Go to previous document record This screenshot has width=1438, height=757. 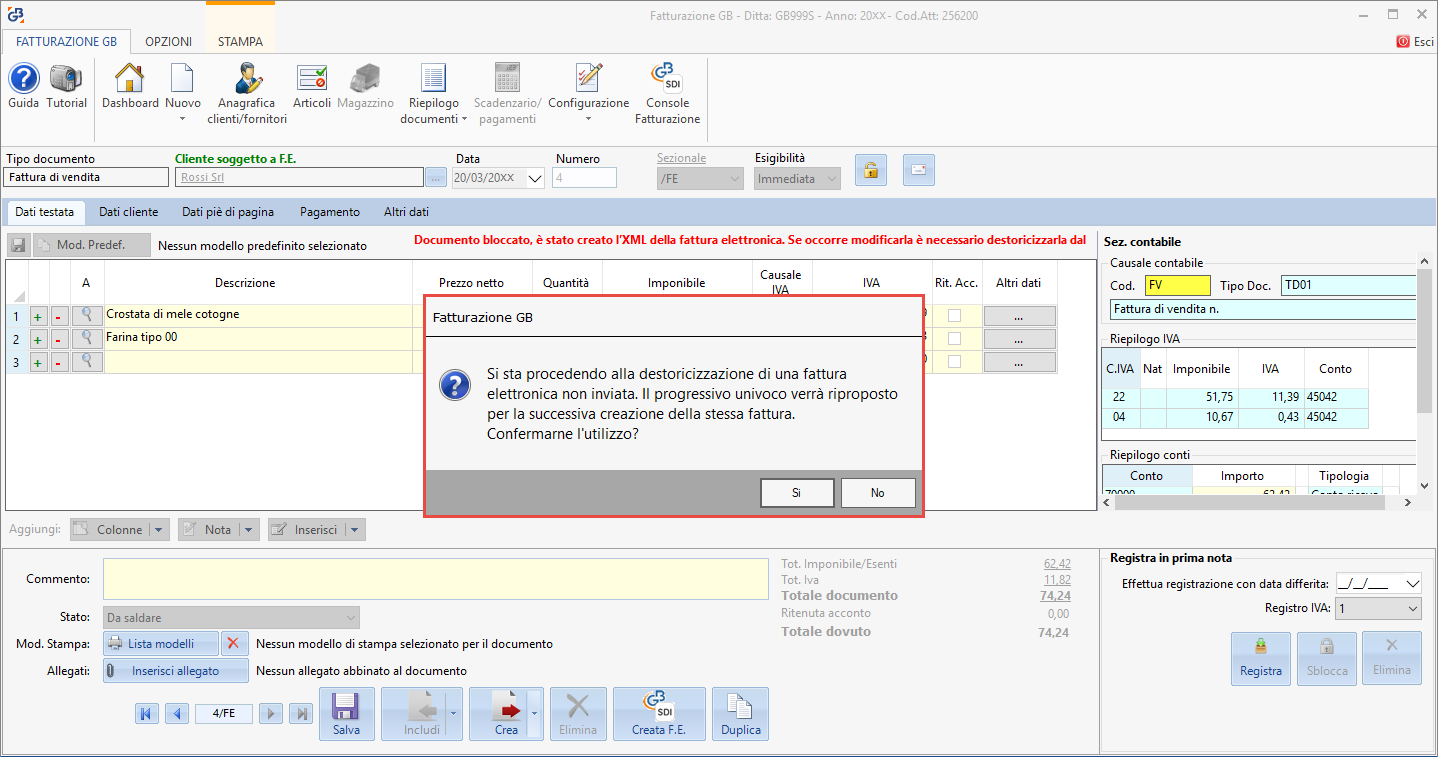176,714
